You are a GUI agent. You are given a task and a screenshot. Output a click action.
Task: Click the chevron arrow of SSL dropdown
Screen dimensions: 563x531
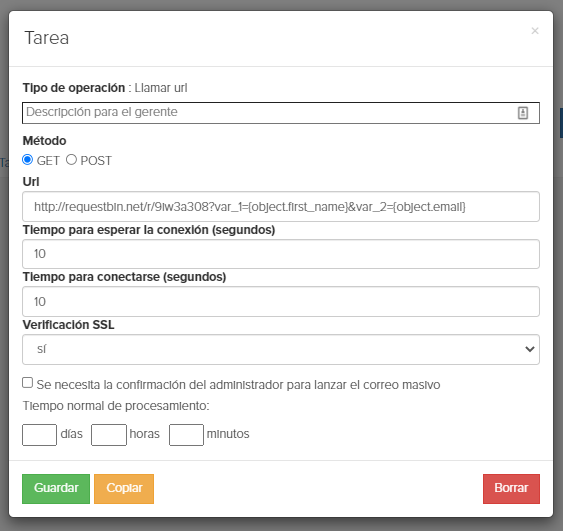pyautogui.click(x=530, y=349)
